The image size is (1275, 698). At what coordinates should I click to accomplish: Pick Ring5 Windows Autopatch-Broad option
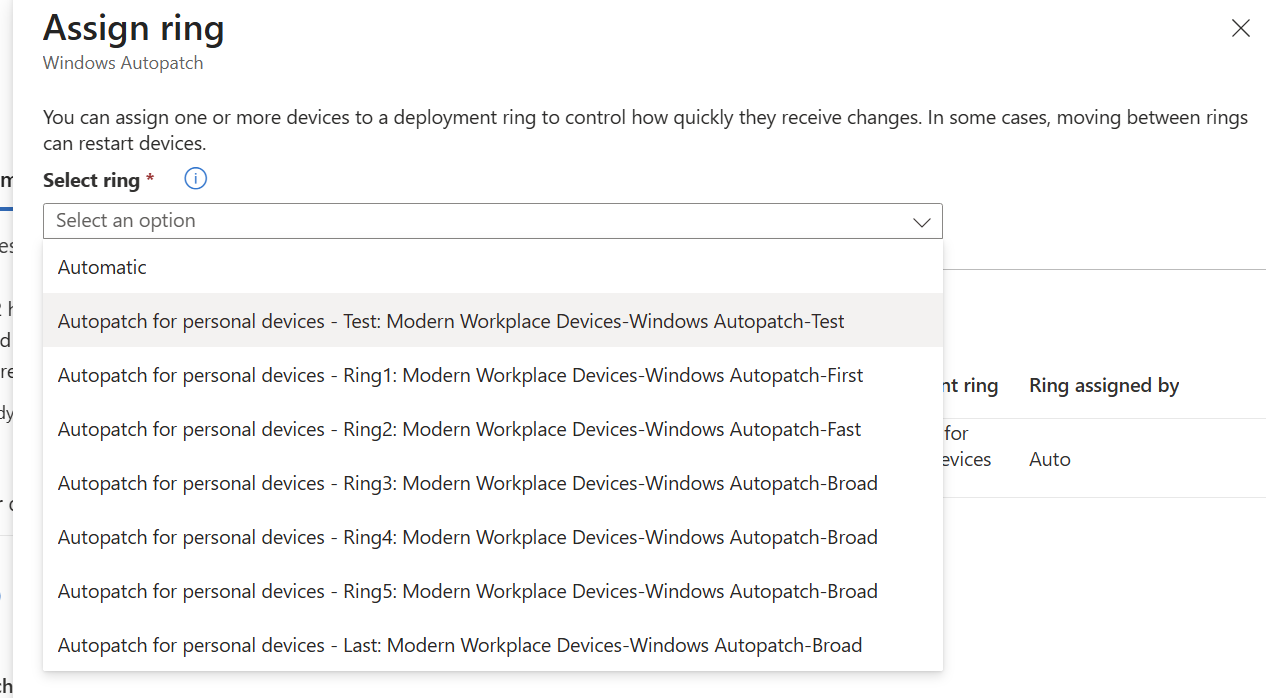493,591
